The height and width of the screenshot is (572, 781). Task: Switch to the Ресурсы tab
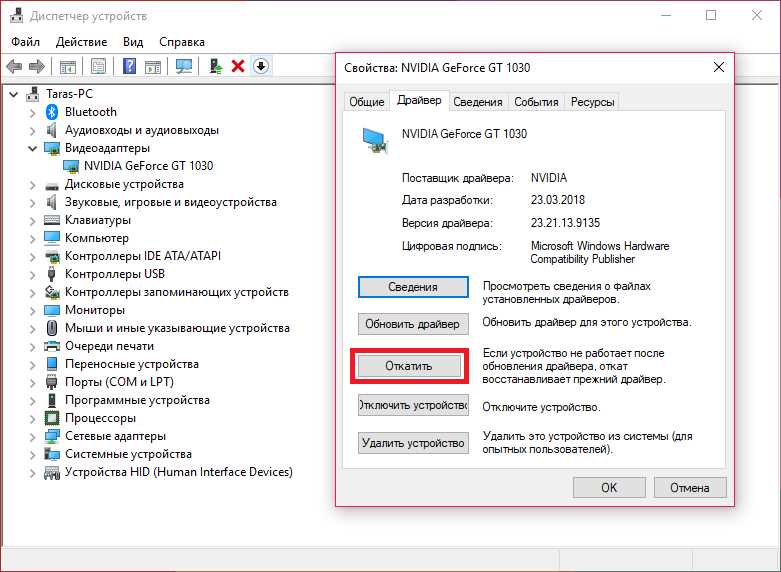coord(592,102)
